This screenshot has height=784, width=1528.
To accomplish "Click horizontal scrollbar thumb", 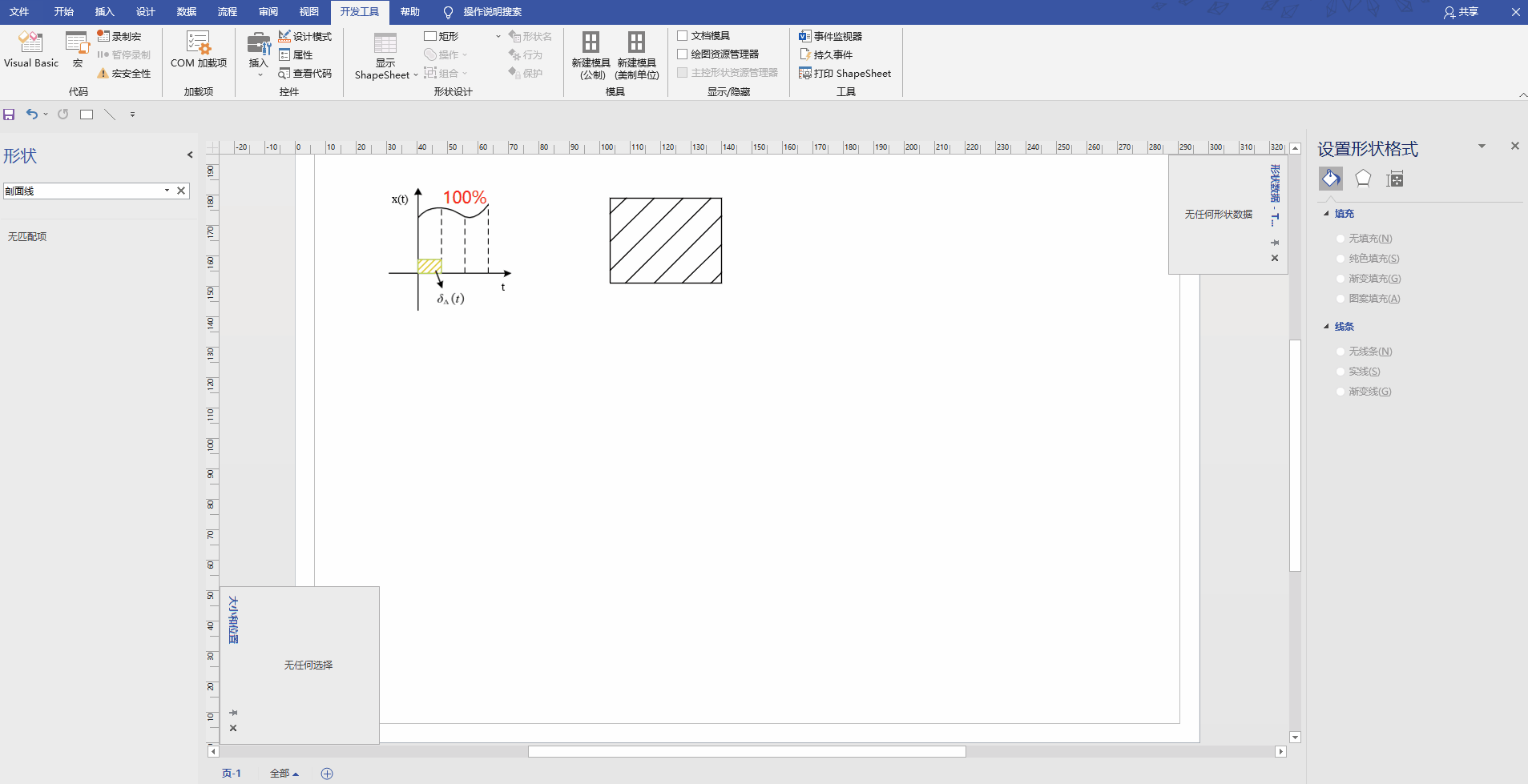I will (x=747, y=751).
